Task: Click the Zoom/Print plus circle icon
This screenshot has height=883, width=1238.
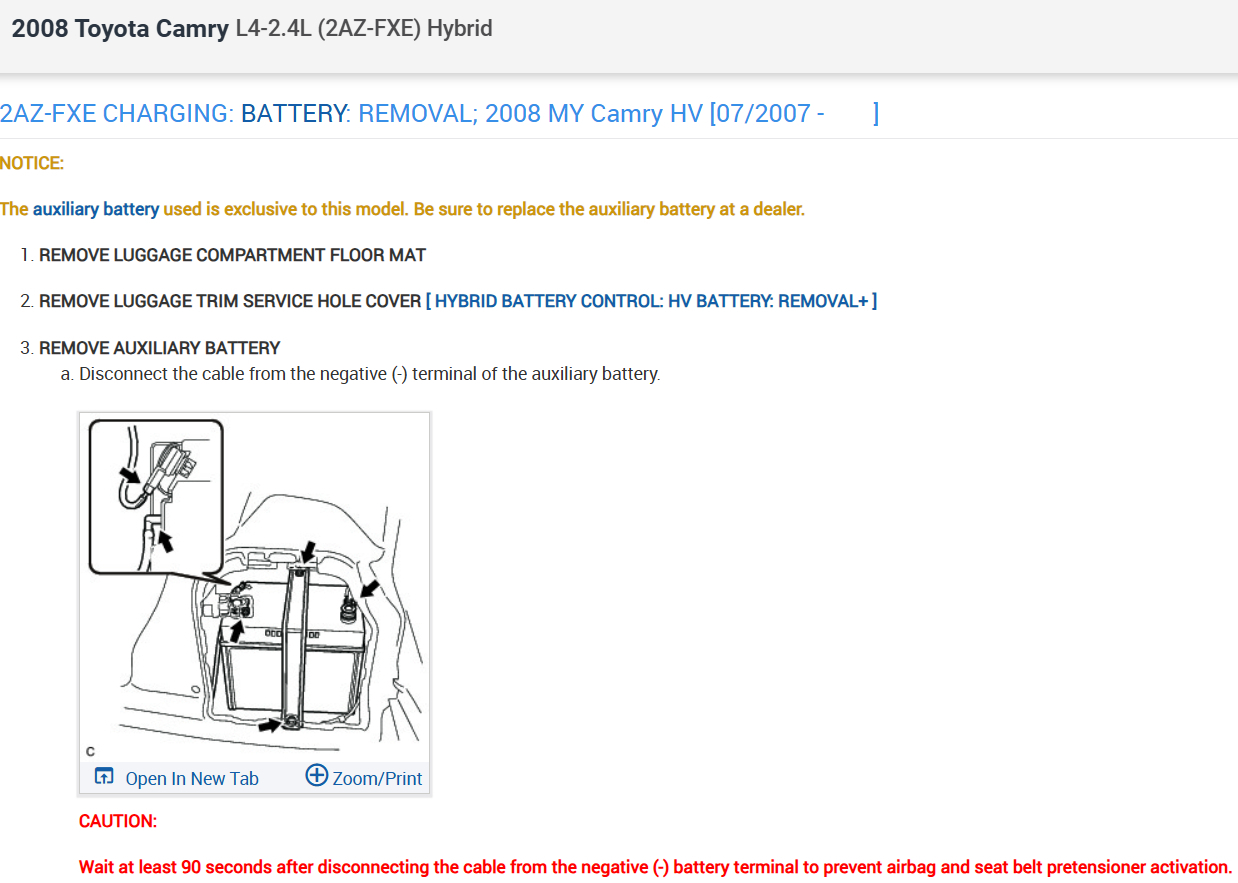Action: 316,776
